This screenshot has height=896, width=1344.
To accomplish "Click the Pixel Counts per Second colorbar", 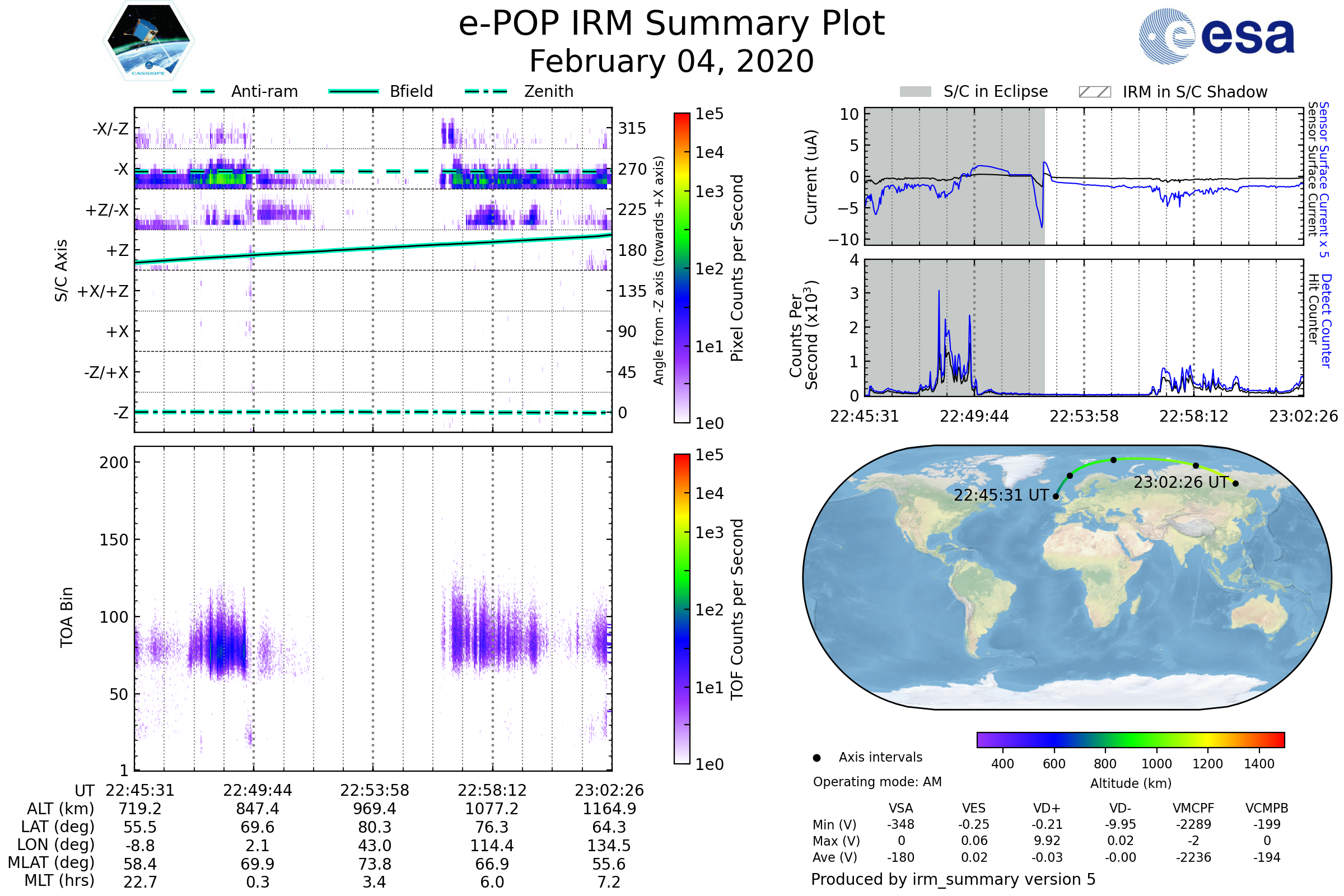I will coord(682,268).
